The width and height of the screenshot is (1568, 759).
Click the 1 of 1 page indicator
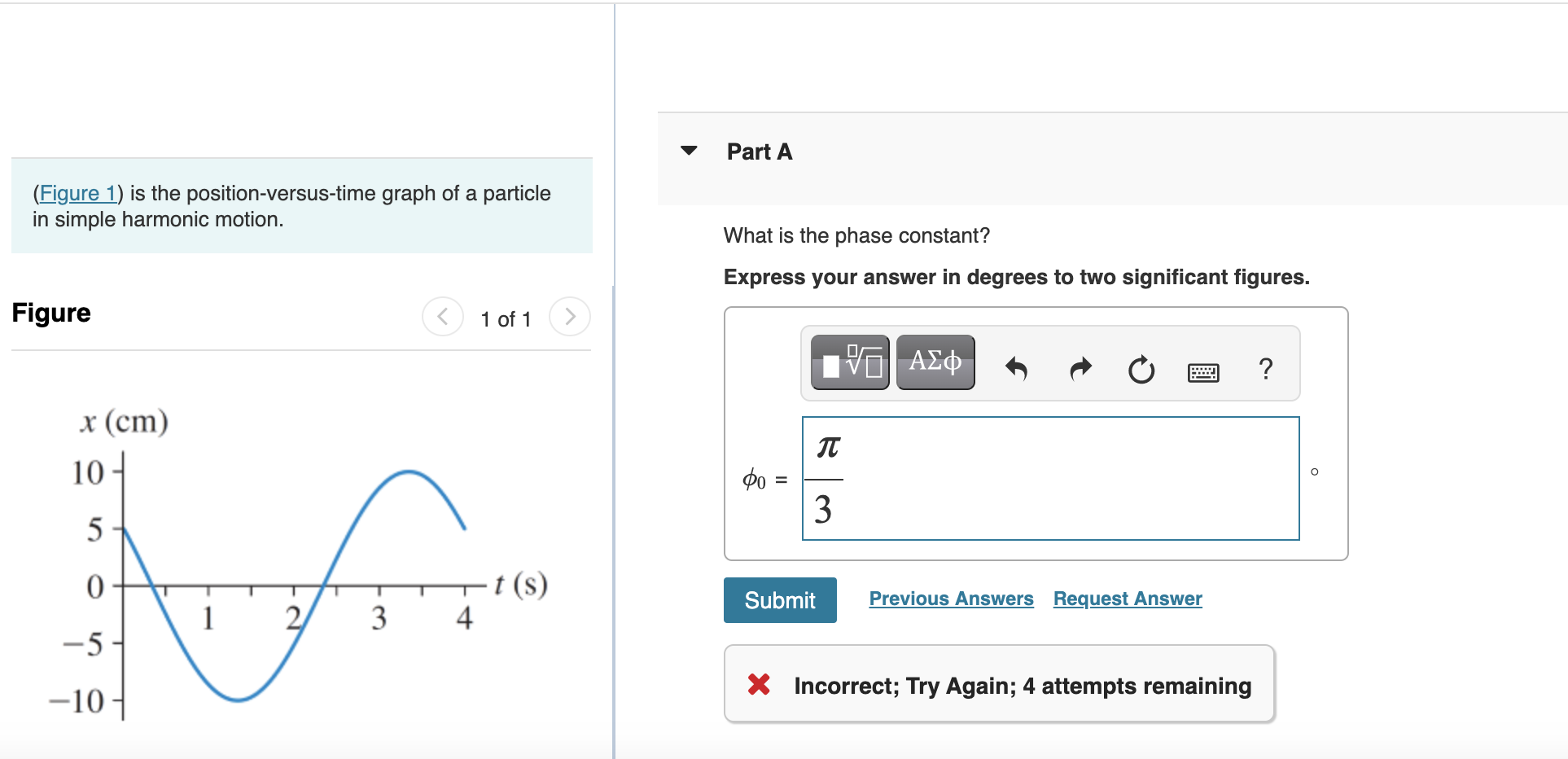coord(506,318)
